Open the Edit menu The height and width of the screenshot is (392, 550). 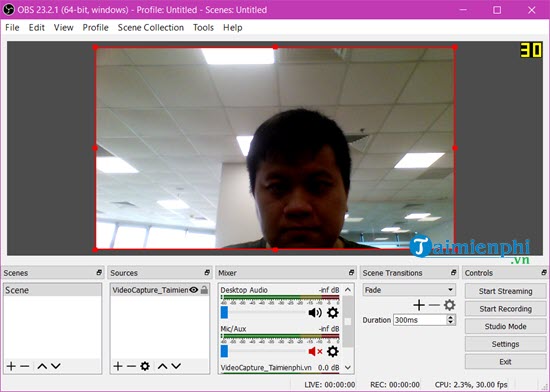pos(36,27)
